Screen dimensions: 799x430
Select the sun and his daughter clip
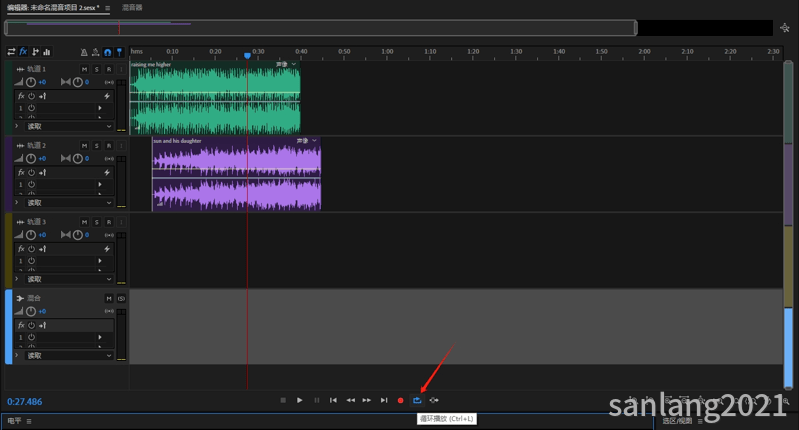pos(236,174)
